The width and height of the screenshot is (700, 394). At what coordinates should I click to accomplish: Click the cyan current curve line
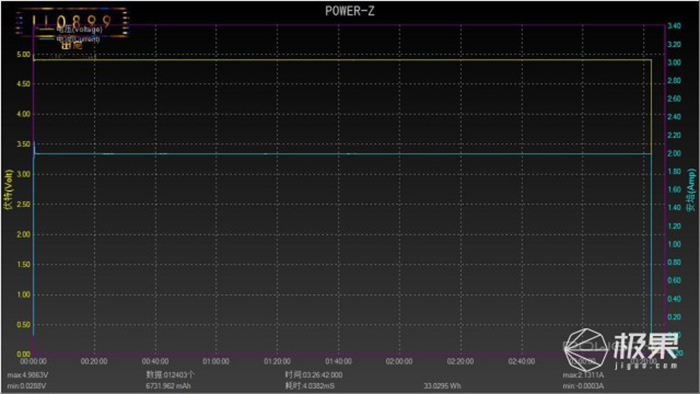(x=342, y=154)
